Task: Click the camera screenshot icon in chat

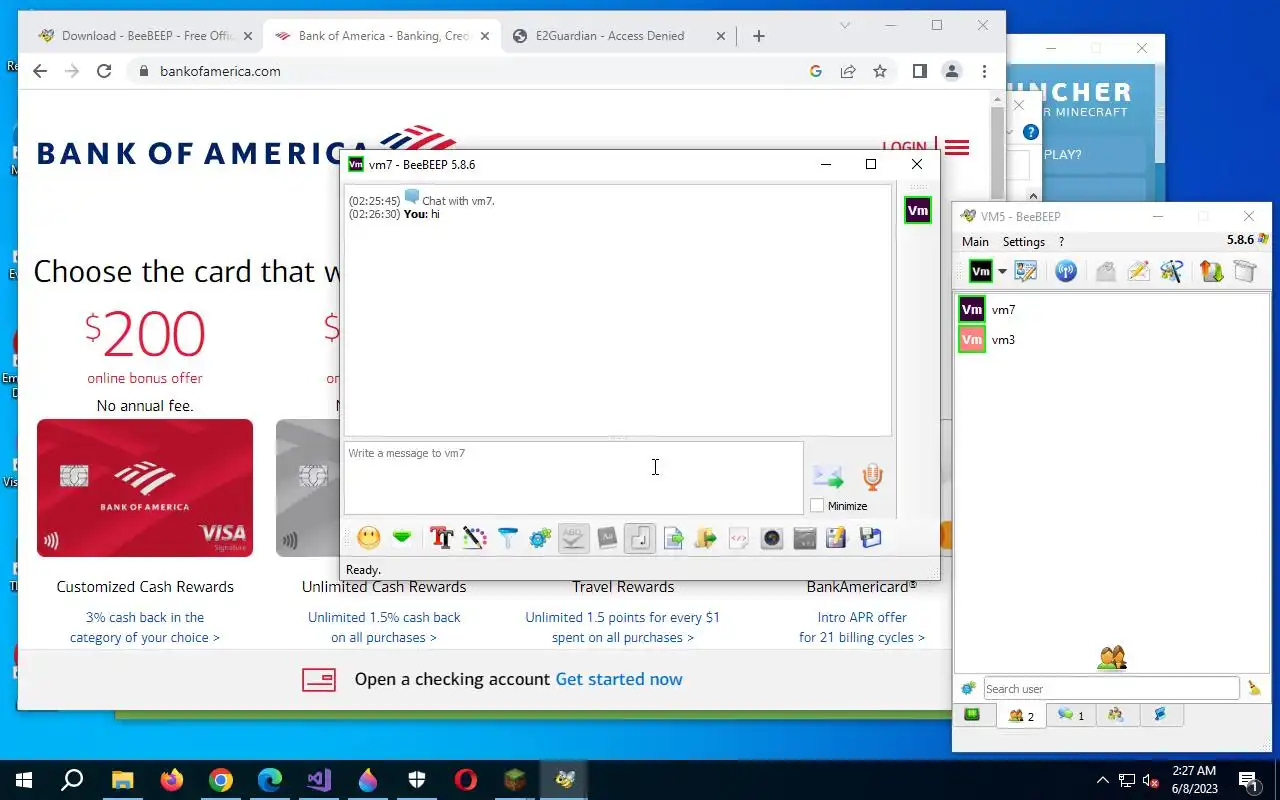Action: (772, 538)
